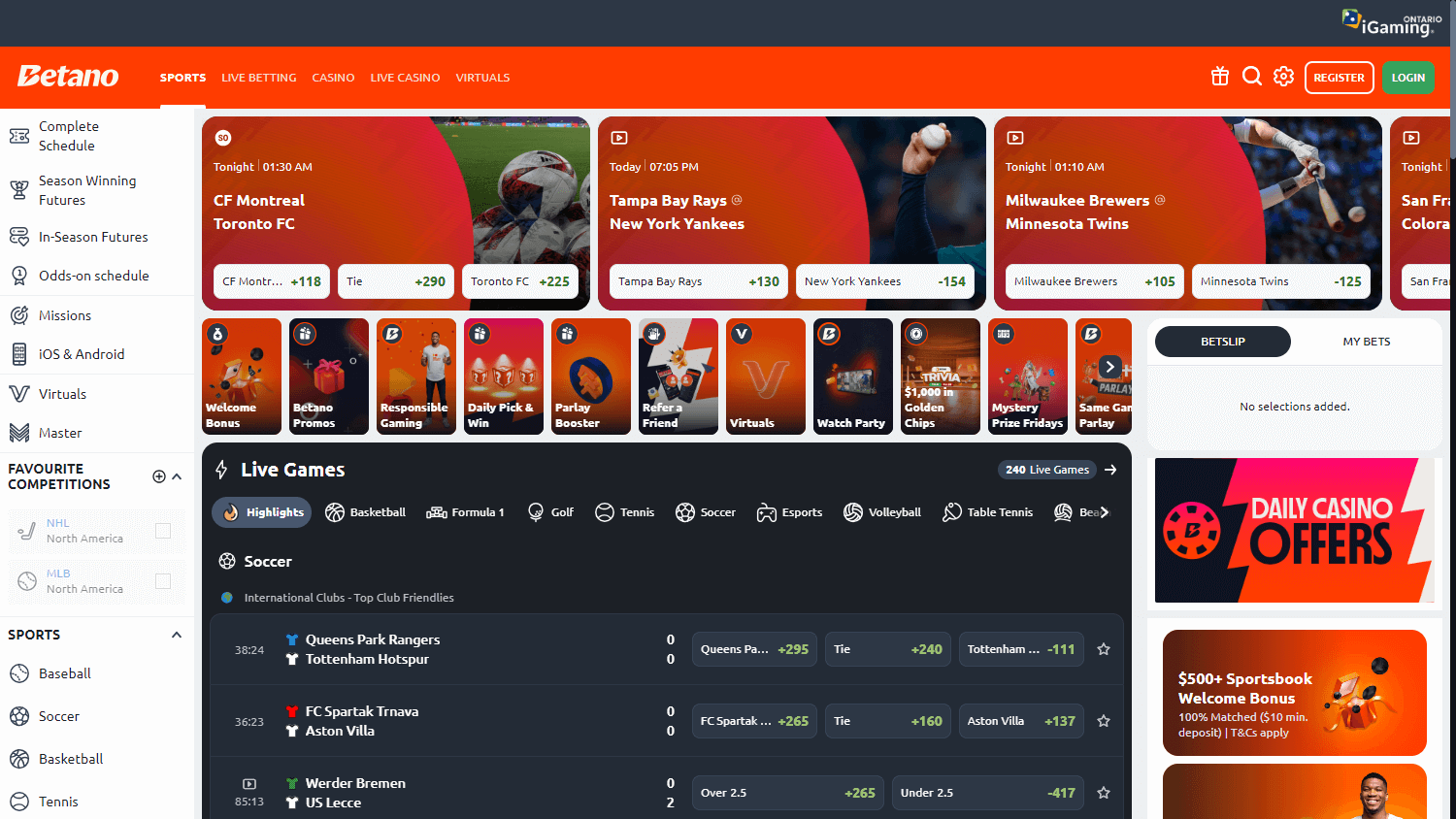Open 240 Live Games badge
1456x819 pixels.
(1047, 470)
